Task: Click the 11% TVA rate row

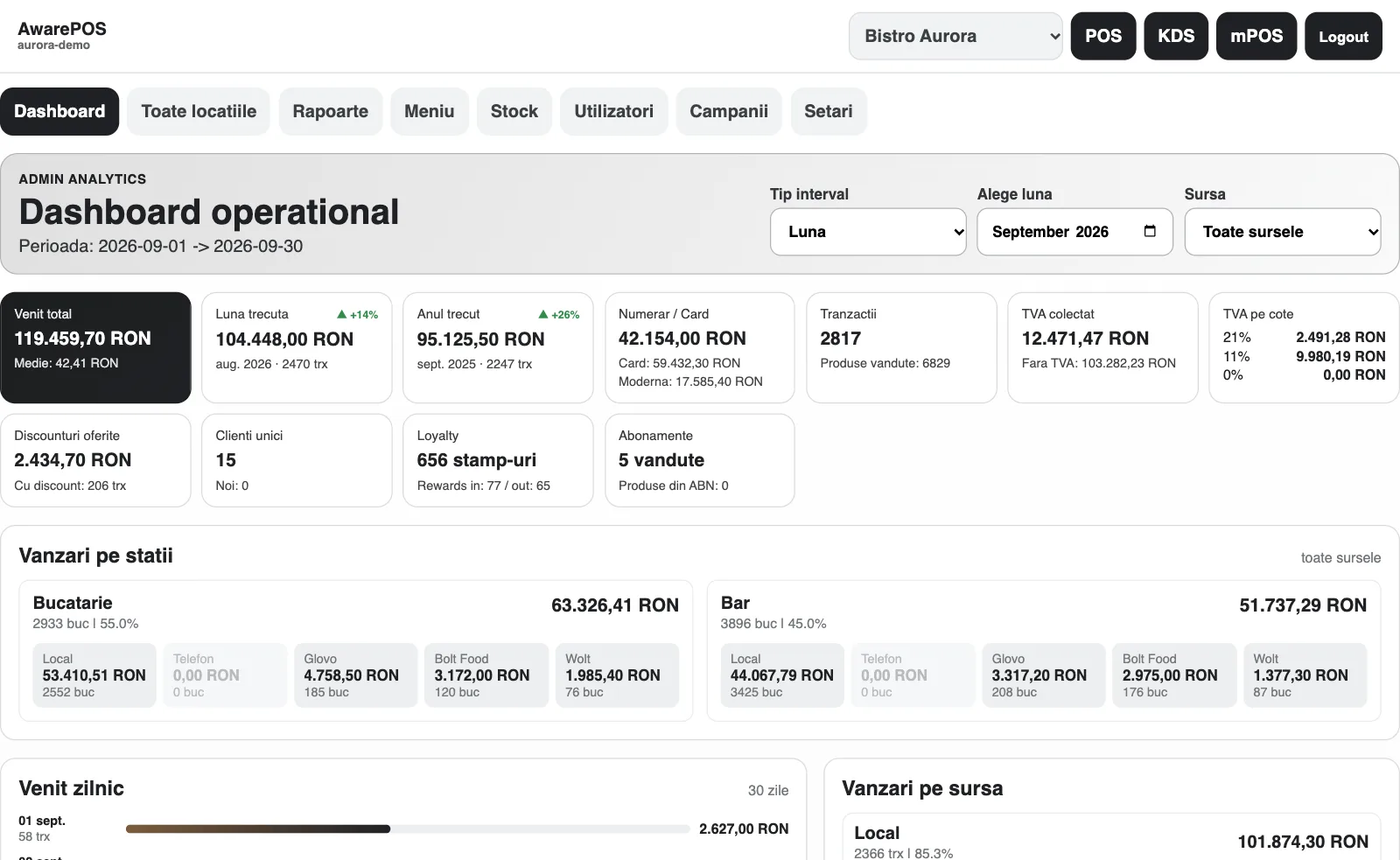Action: [1304, 356]
